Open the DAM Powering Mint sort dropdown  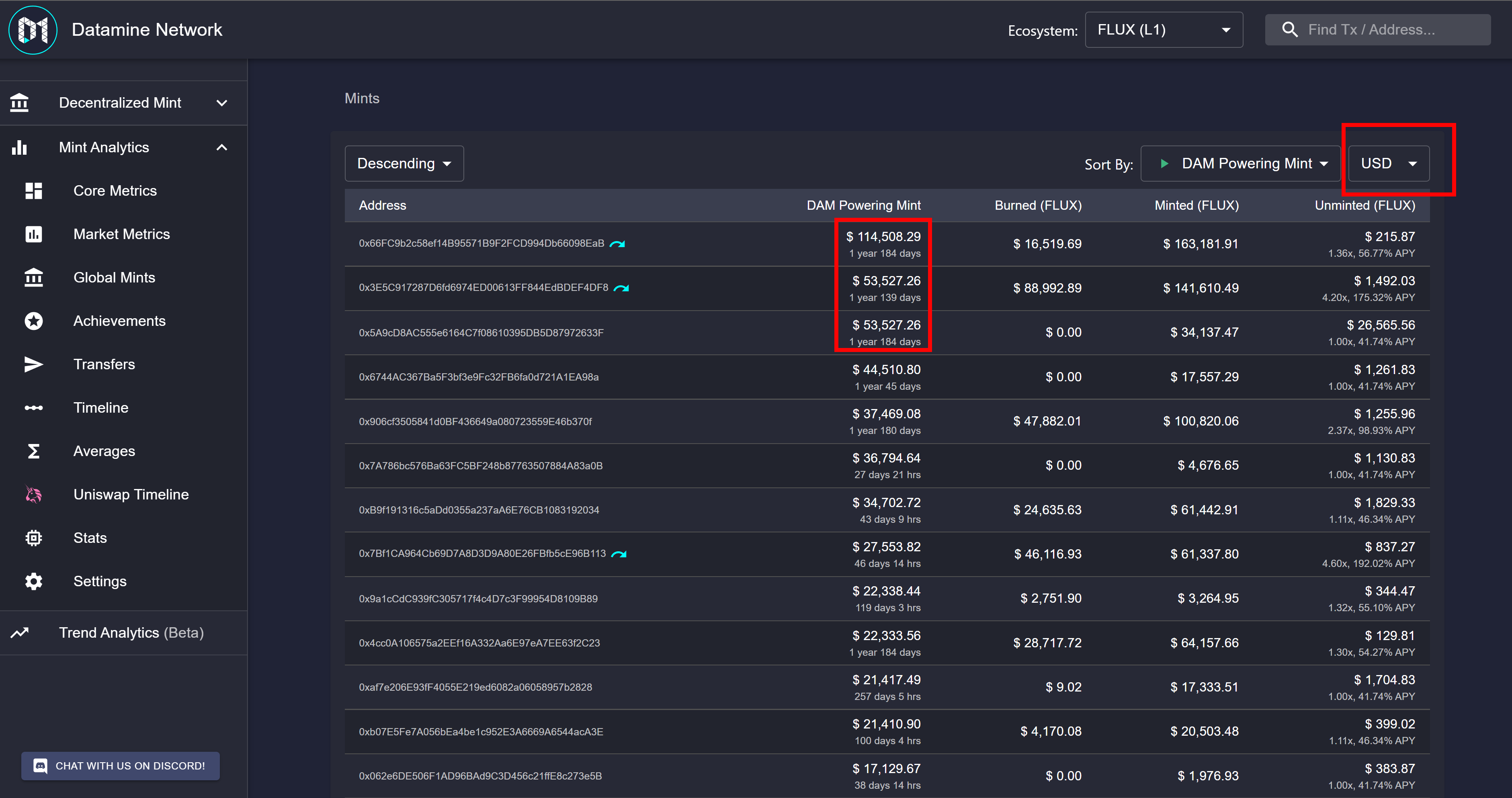click(1240, 164)
